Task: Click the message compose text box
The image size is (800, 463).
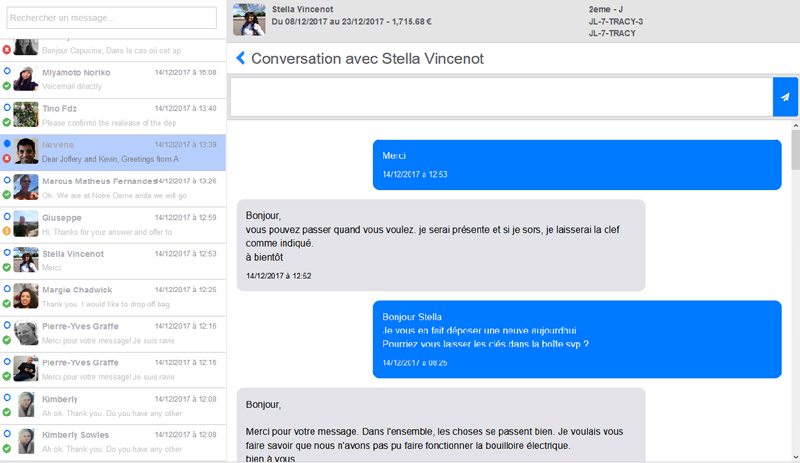Action: point(500,97)
